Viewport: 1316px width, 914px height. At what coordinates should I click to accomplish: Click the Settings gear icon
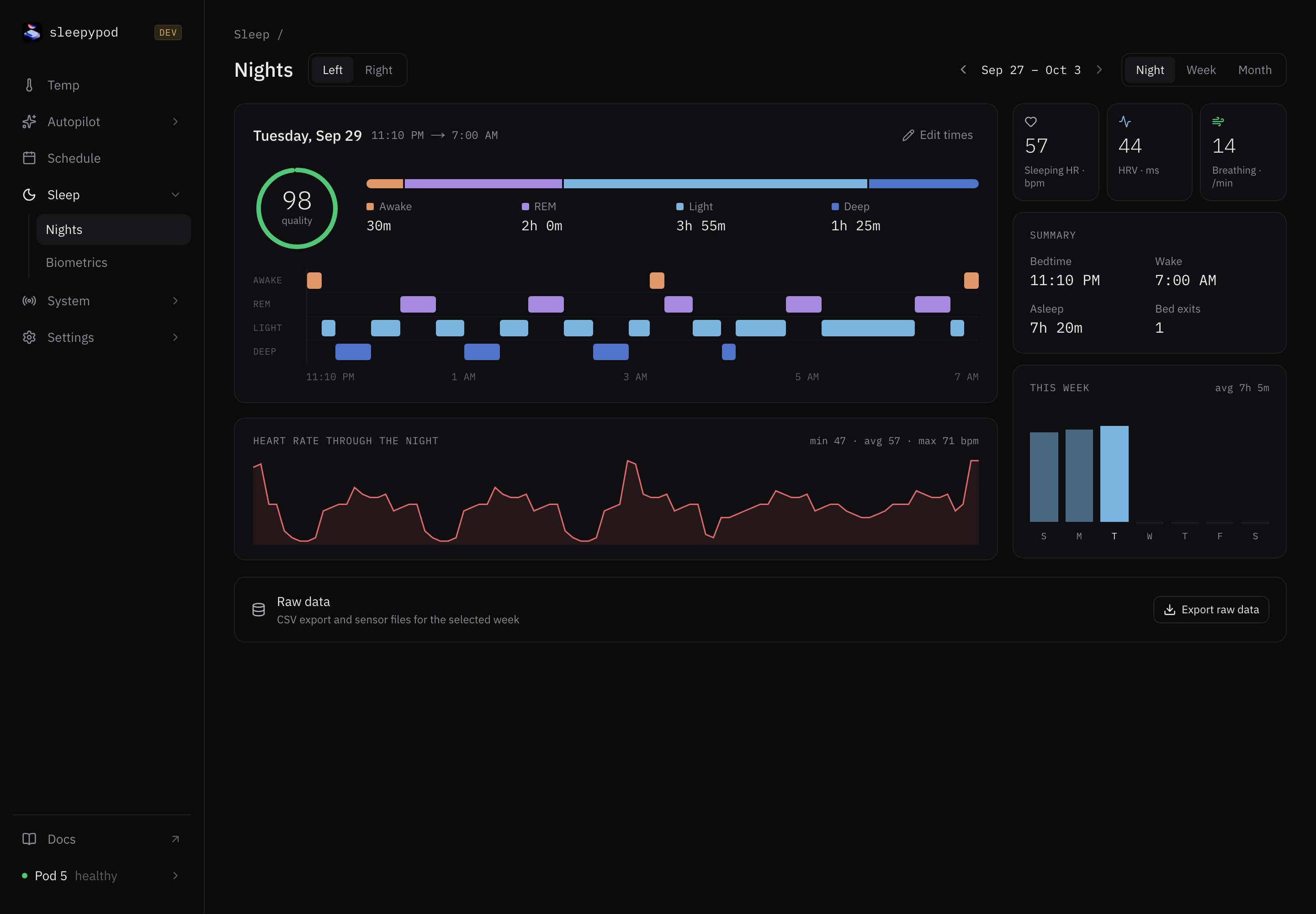click(x=29, y=337)
